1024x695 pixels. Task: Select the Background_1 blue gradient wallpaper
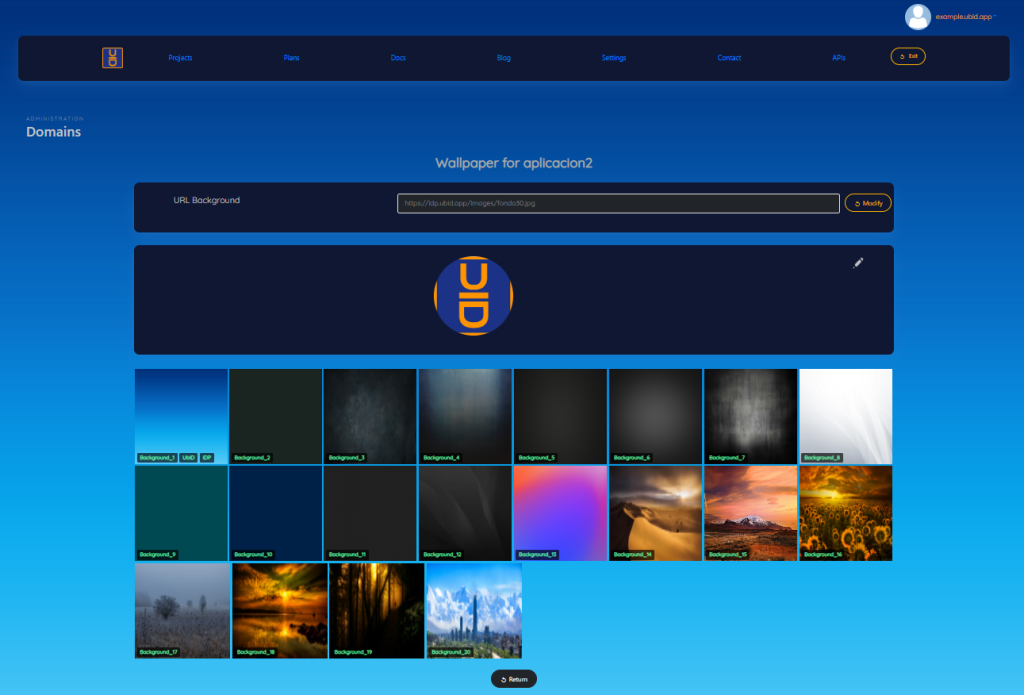(181, 415)
